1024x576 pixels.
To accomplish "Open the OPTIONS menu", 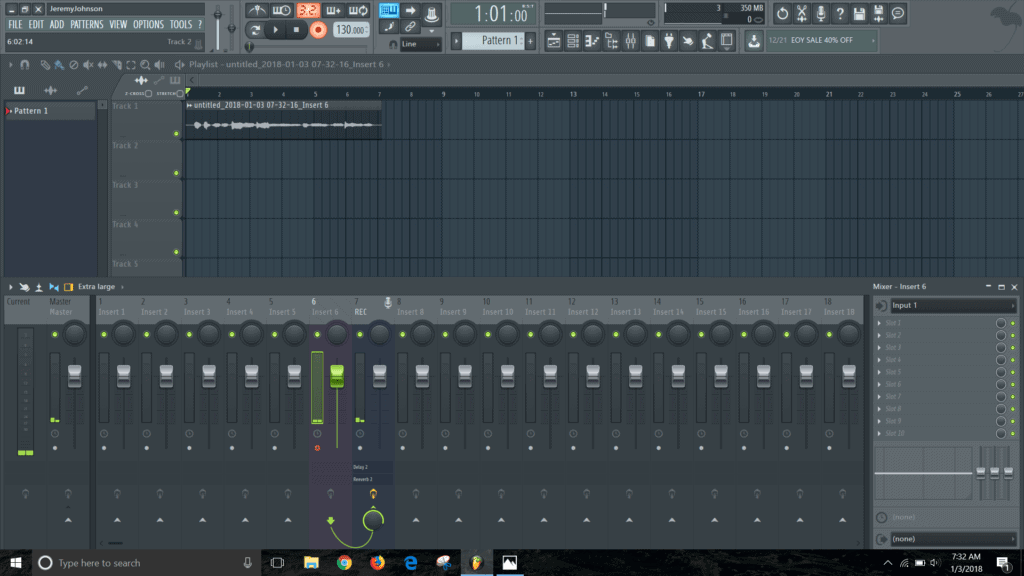I will coord(148,24).
